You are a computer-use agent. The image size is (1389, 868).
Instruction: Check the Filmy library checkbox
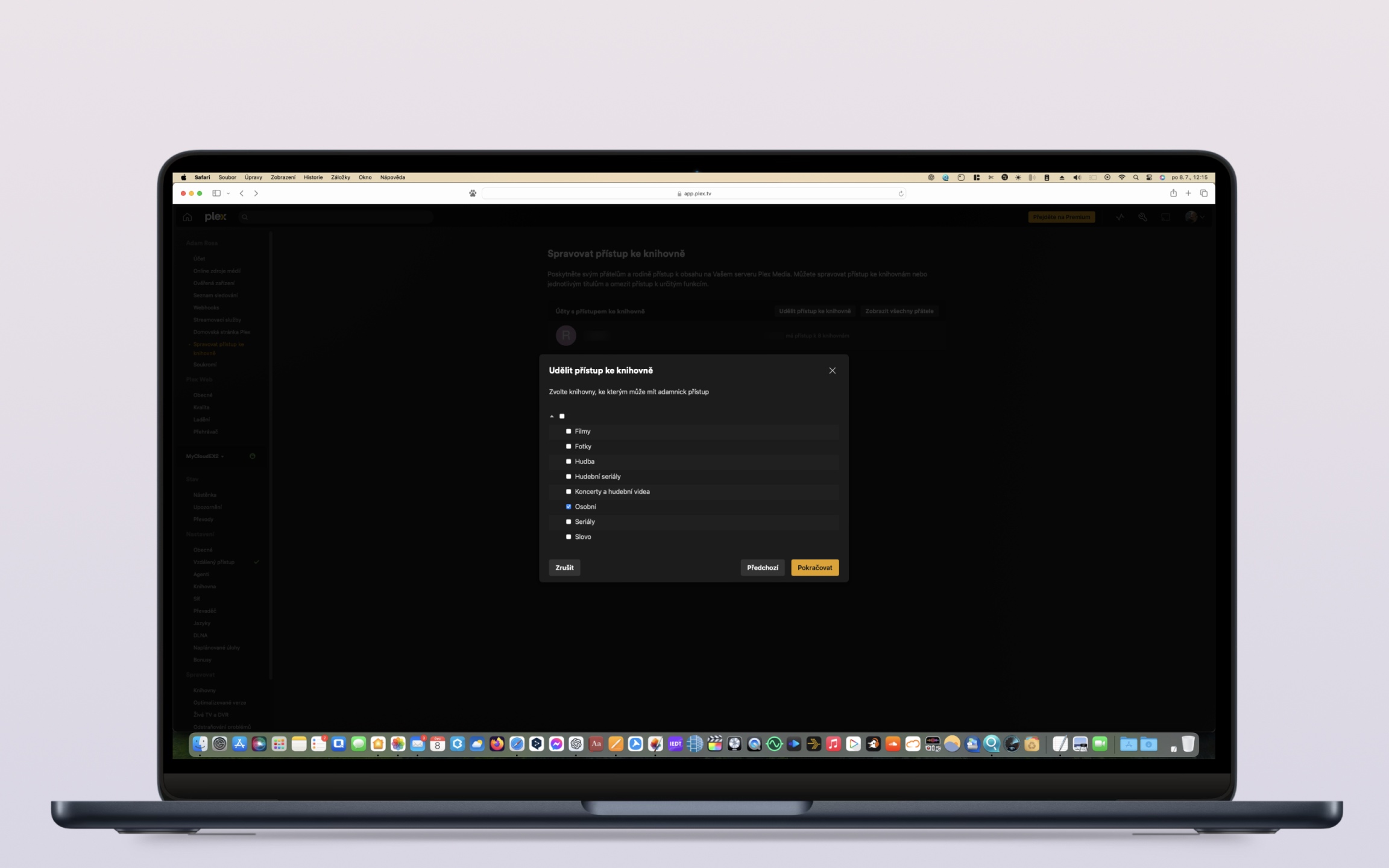click(x=568, y=432)
